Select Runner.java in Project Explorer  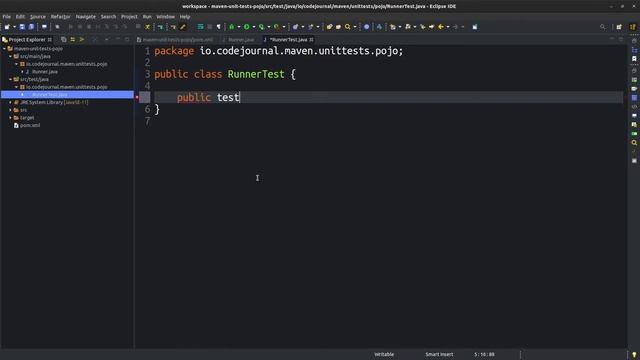(x=44, y=72)
